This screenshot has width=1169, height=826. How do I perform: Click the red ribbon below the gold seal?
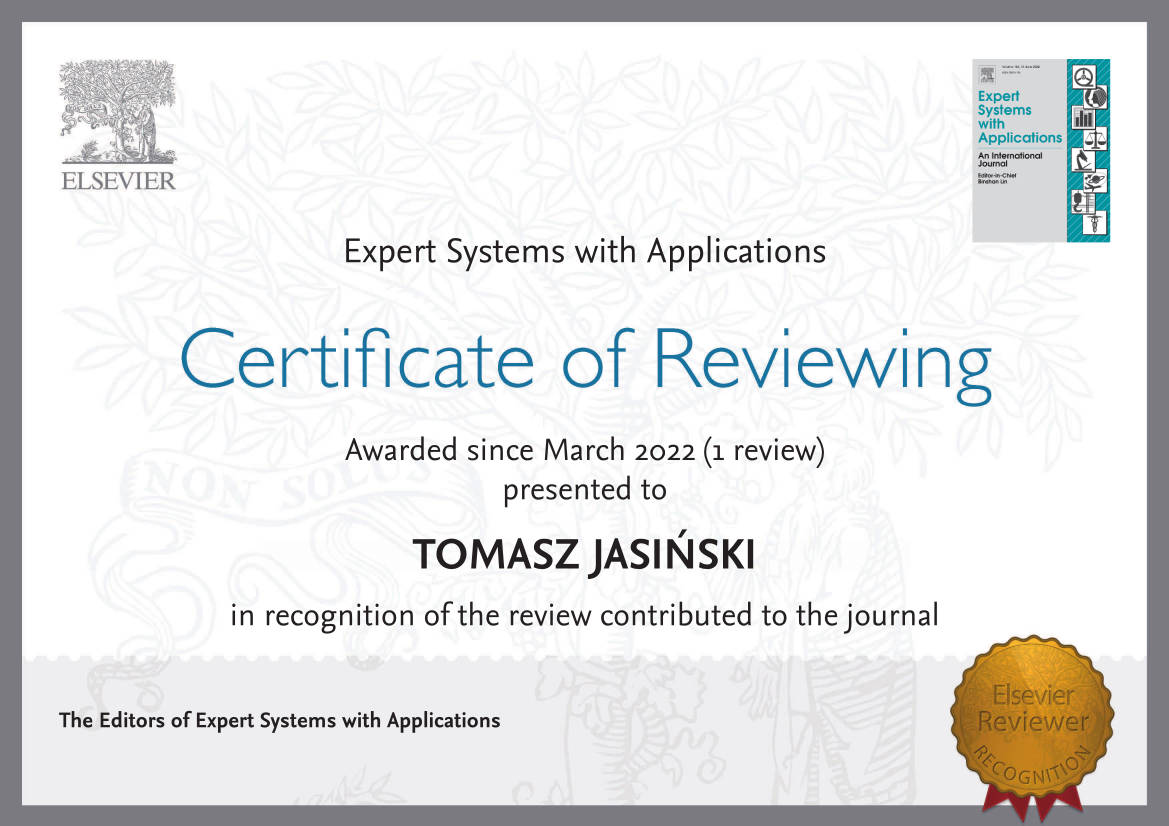coord(1033,799)
